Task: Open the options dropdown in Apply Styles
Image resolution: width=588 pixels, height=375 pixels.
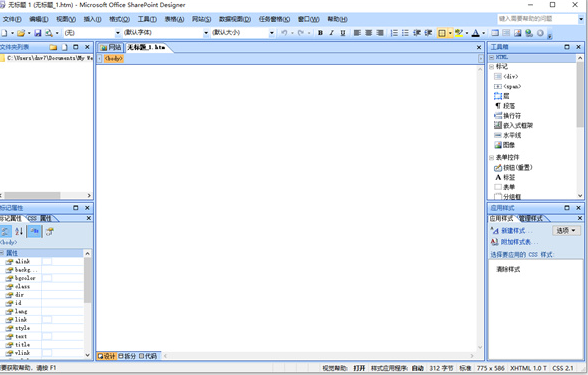Action: [x=566, y=231]
